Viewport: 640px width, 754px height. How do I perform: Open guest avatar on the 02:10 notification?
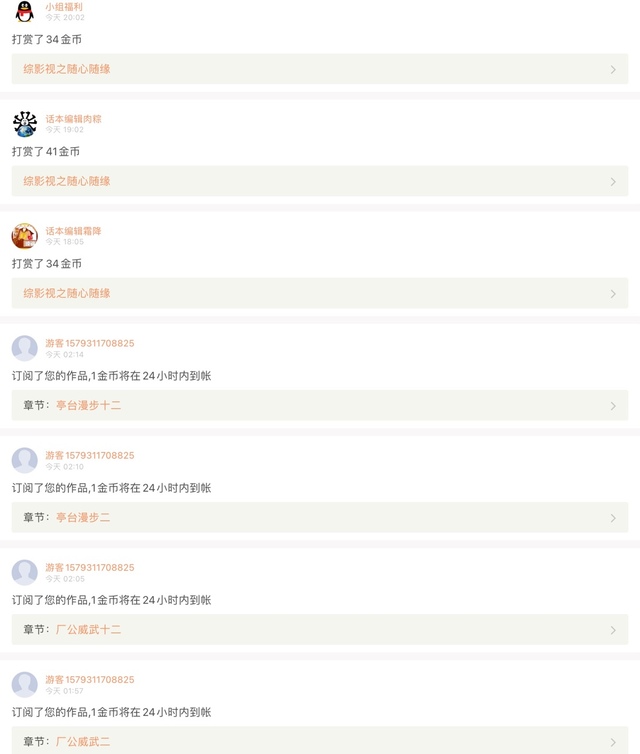coord(25,460)
